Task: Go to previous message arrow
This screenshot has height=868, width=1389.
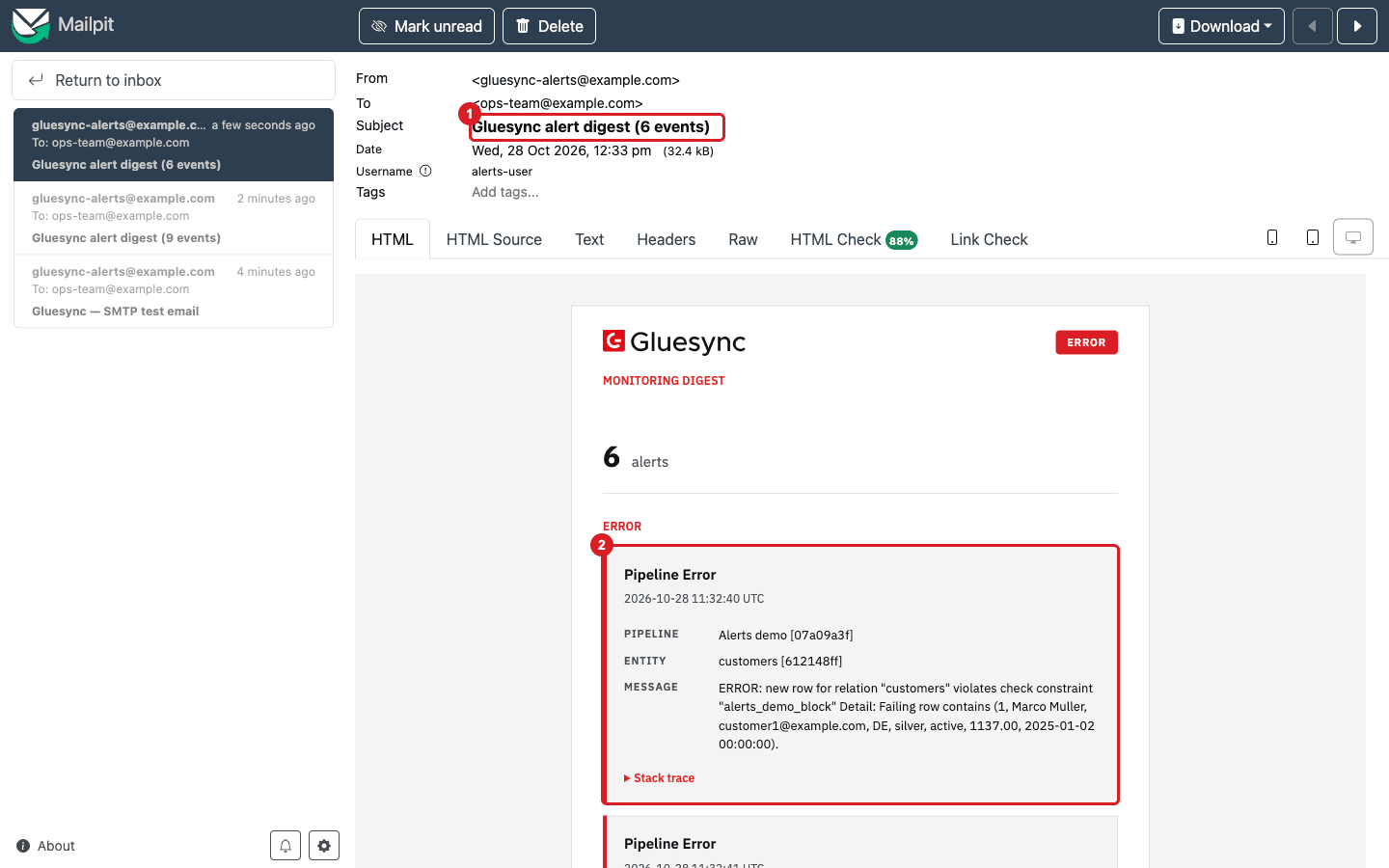Action: click(1312, 26)
